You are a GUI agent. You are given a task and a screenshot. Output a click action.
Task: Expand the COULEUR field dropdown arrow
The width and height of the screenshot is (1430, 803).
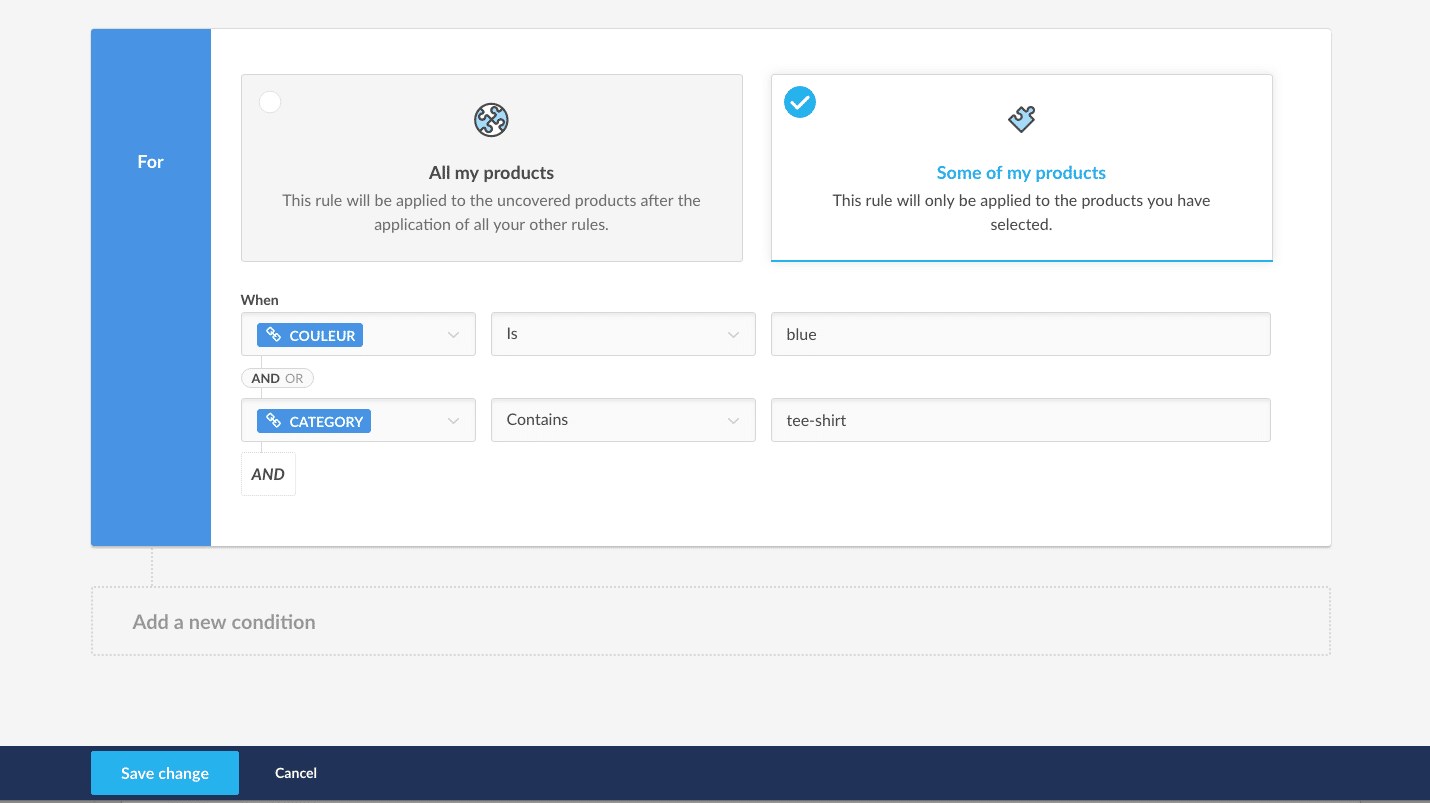453,335
